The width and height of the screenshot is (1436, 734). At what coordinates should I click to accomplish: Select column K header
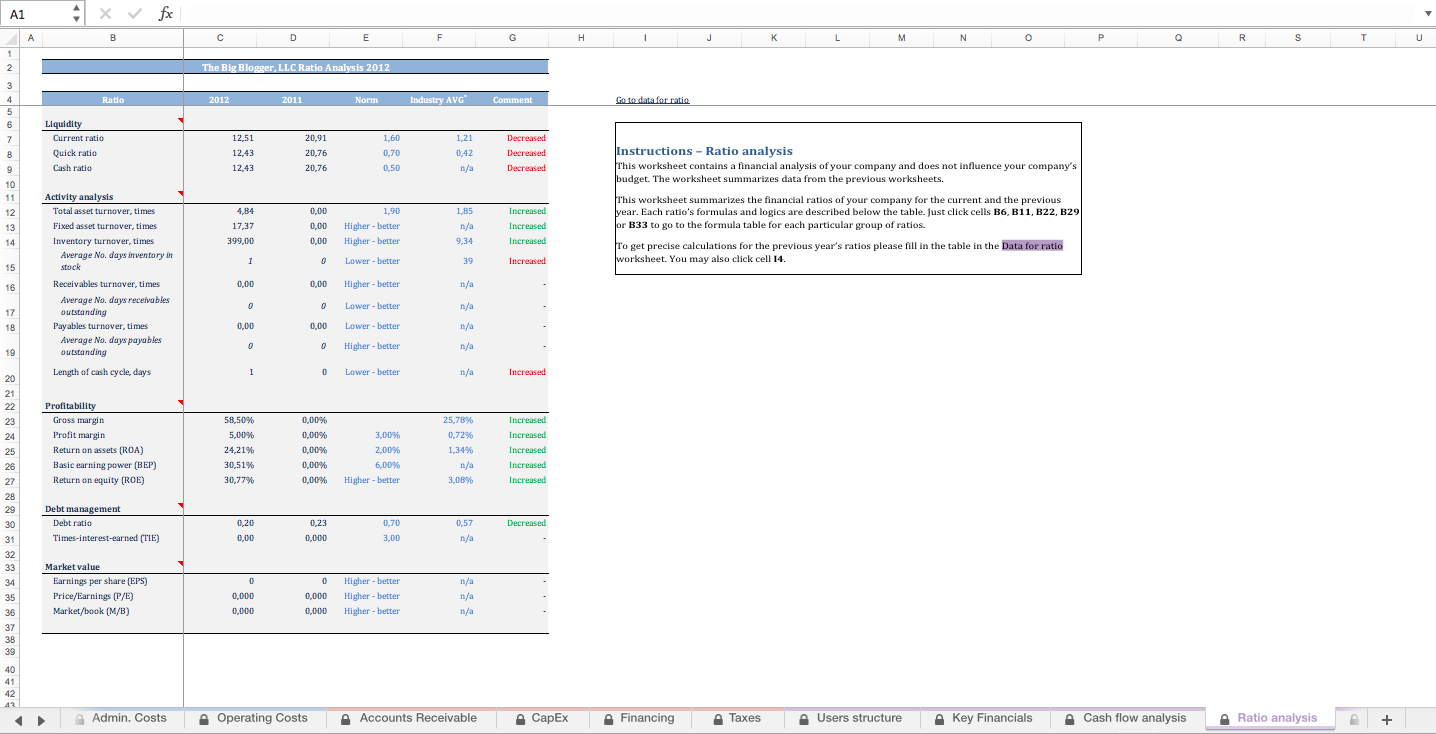pos(773,38)
